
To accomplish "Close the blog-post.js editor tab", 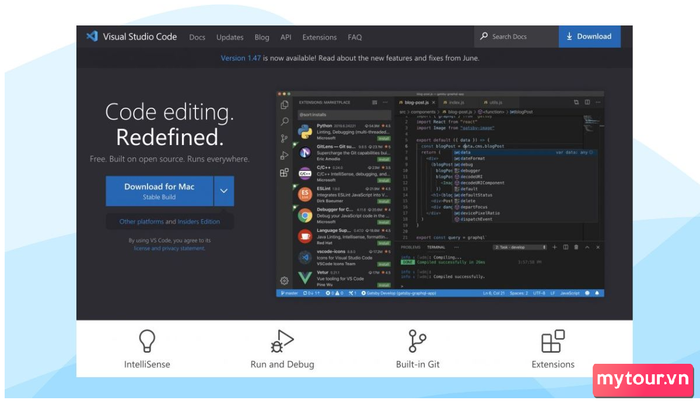I will pyautogui.click(x=433, y=103).
